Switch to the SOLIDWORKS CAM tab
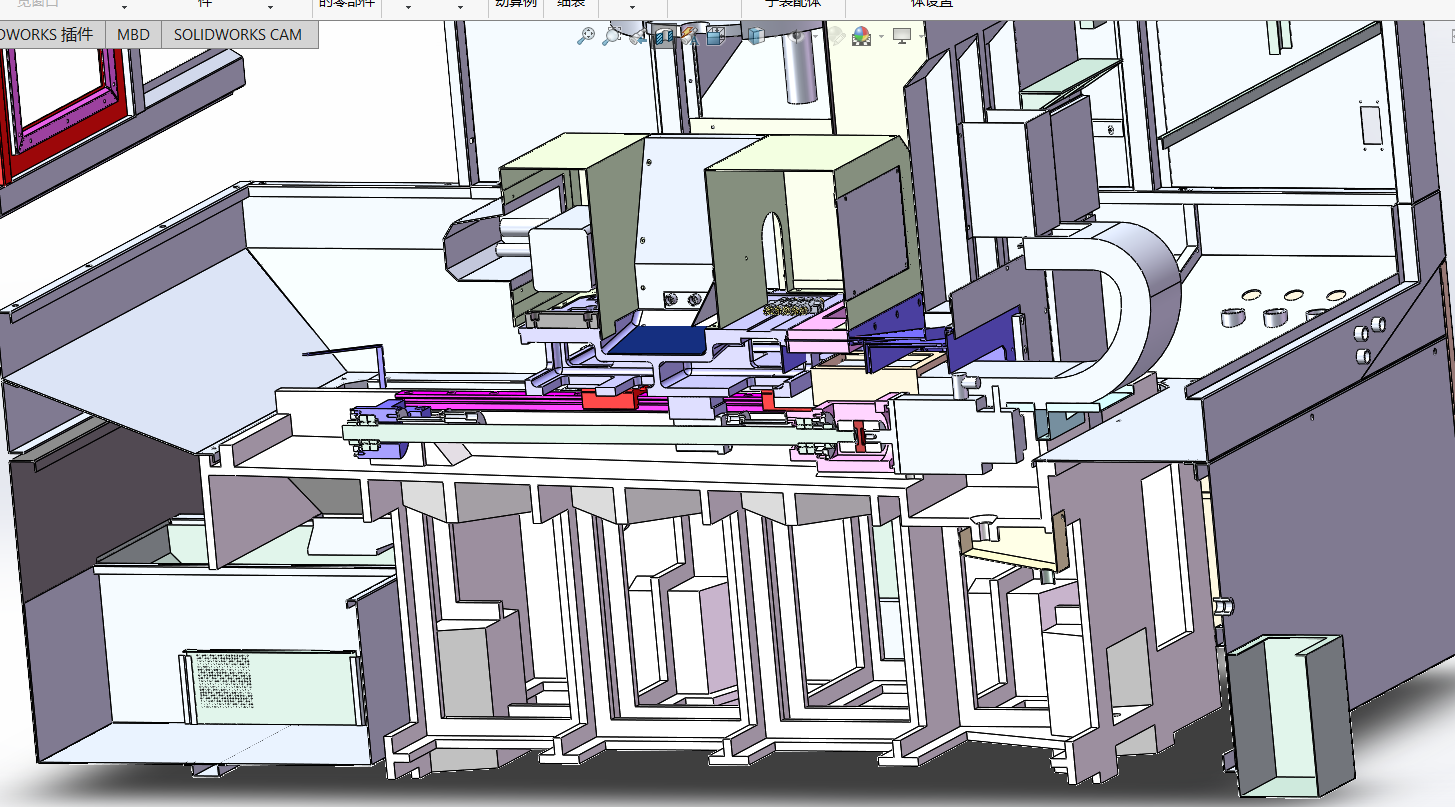The image size is (1455, 807). 238,34
